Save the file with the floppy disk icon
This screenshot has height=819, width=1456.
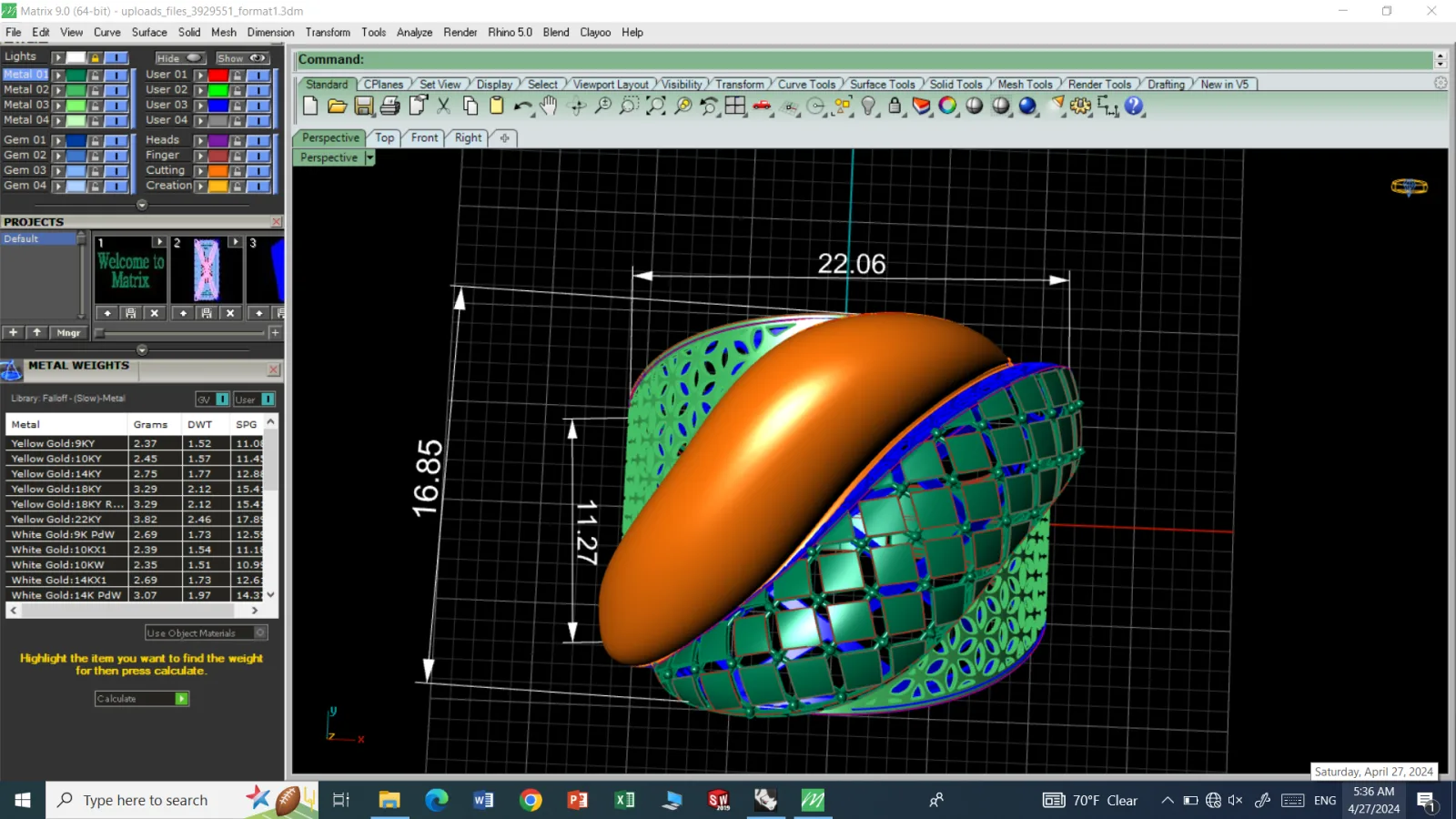click(x=363, y=106)
